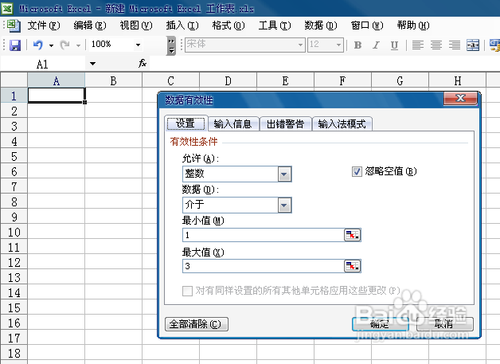Click the Save icon in toolbar
The image size is (500, 364).
(x=15, y=45)
